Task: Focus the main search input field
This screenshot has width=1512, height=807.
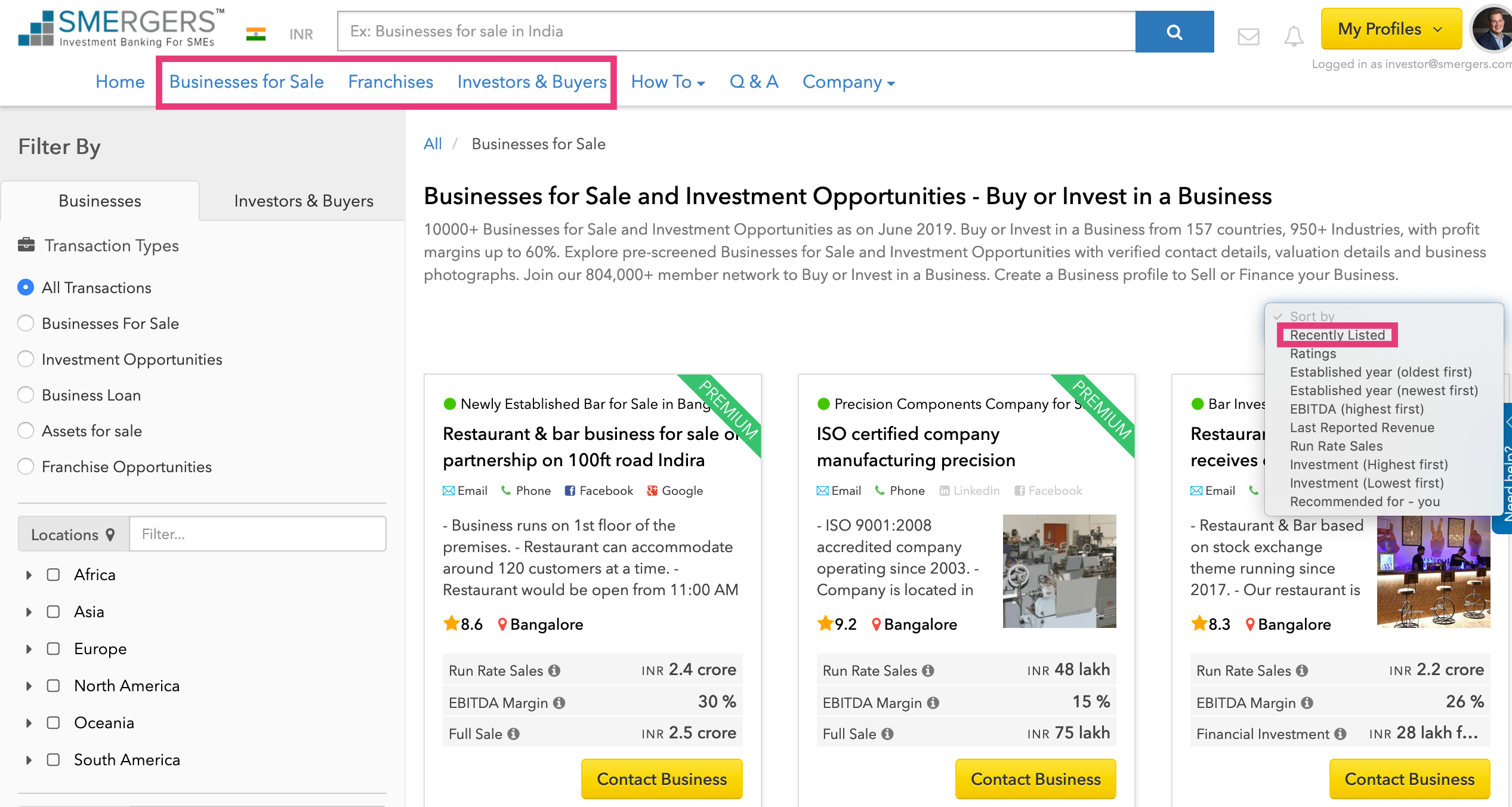Action: [x=736, y=32]
